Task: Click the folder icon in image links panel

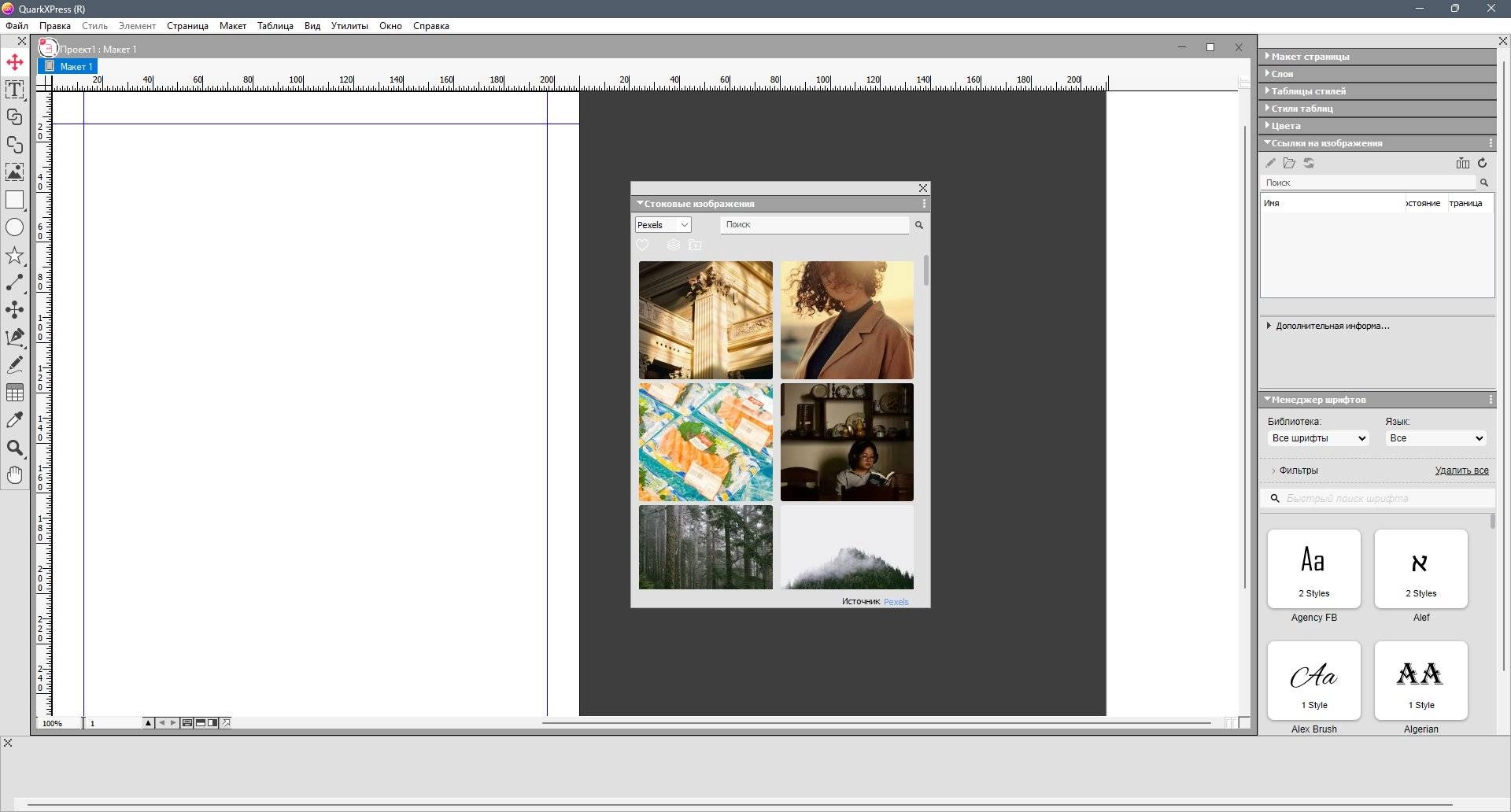Action: click(x=1289, y=163)
